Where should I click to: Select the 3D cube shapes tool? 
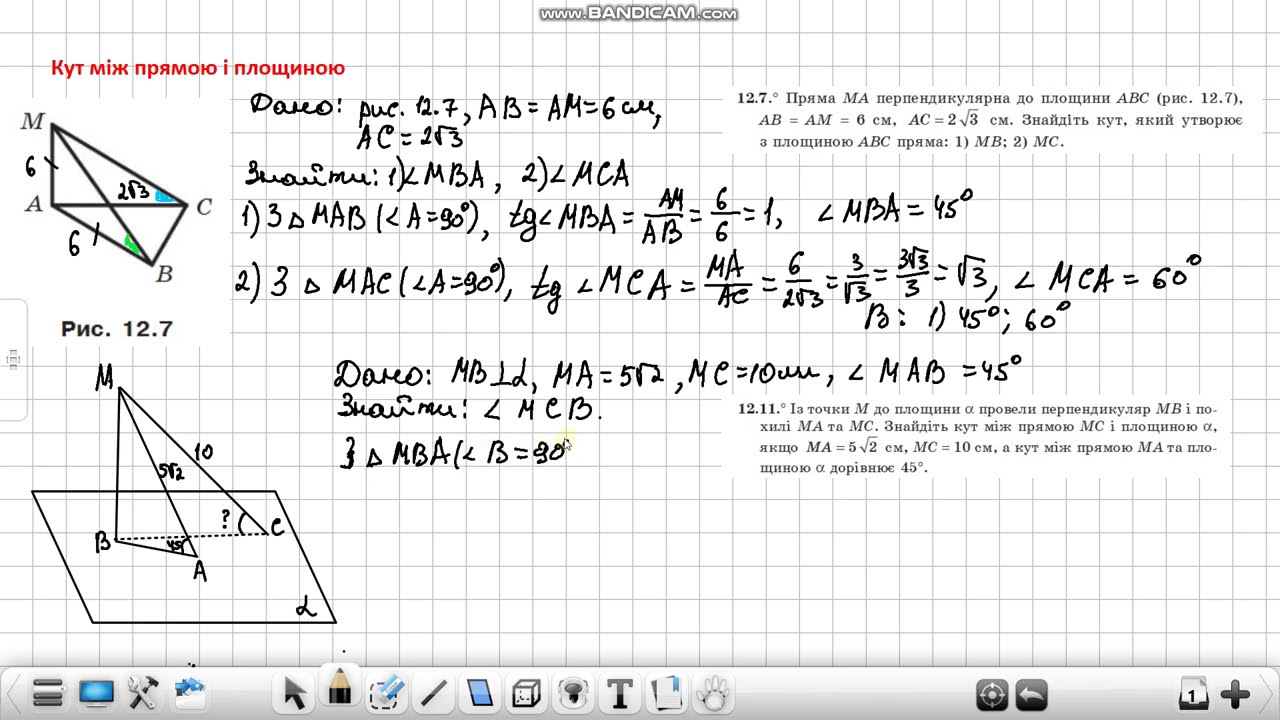click(x=527, y=692)
